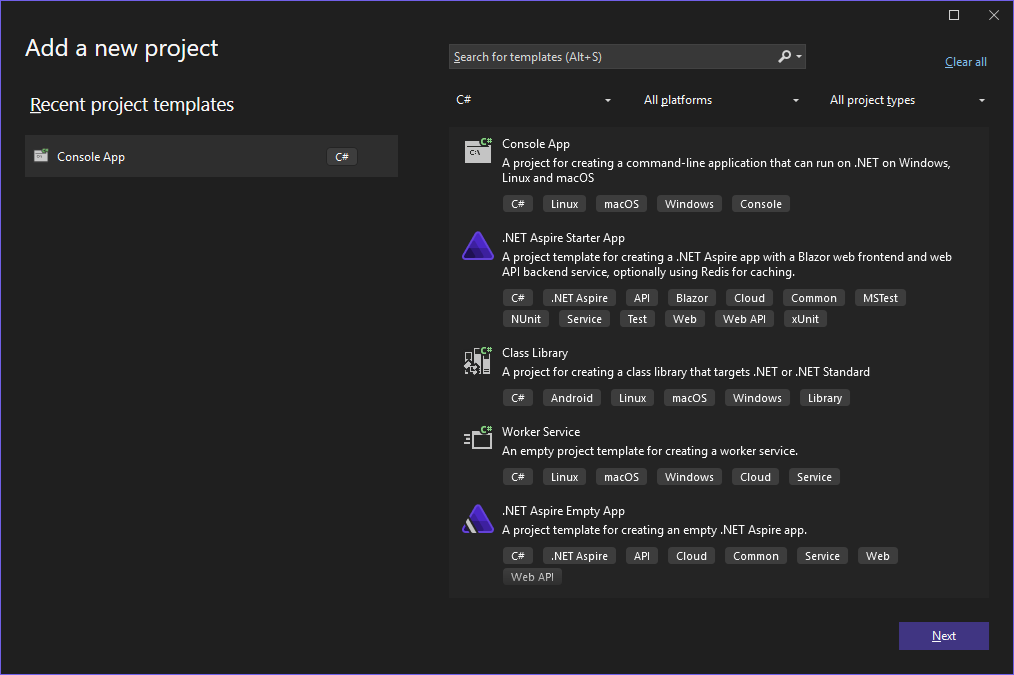This screenshot has height=675, width=1014.
Task: Click the Web API tag under Aspire Empty App
Action: pyautogui.click(x=532, y=577)
